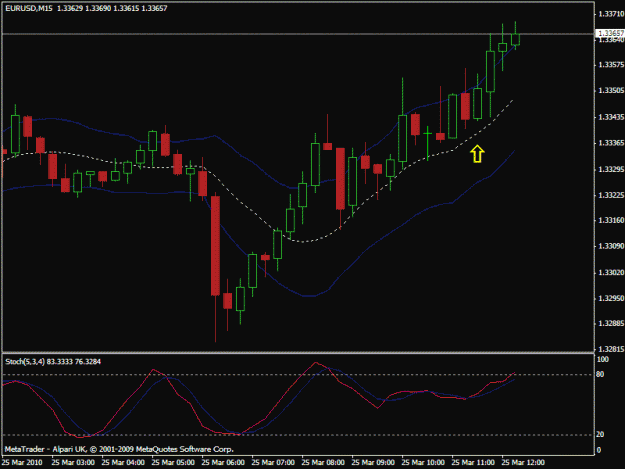625x469 pixels.
Task: Click price level 1.32950 on axis
Action: point(611,298)
